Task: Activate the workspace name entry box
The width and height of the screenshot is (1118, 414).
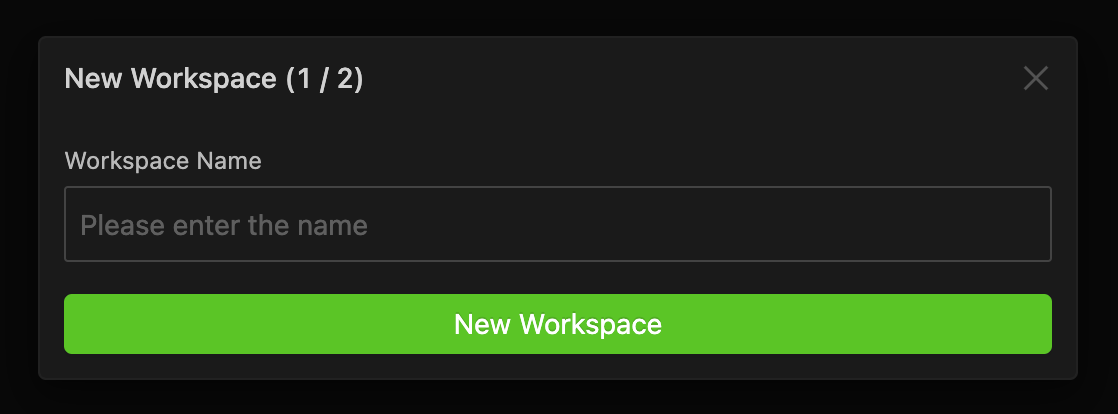Action: point(557,224)
